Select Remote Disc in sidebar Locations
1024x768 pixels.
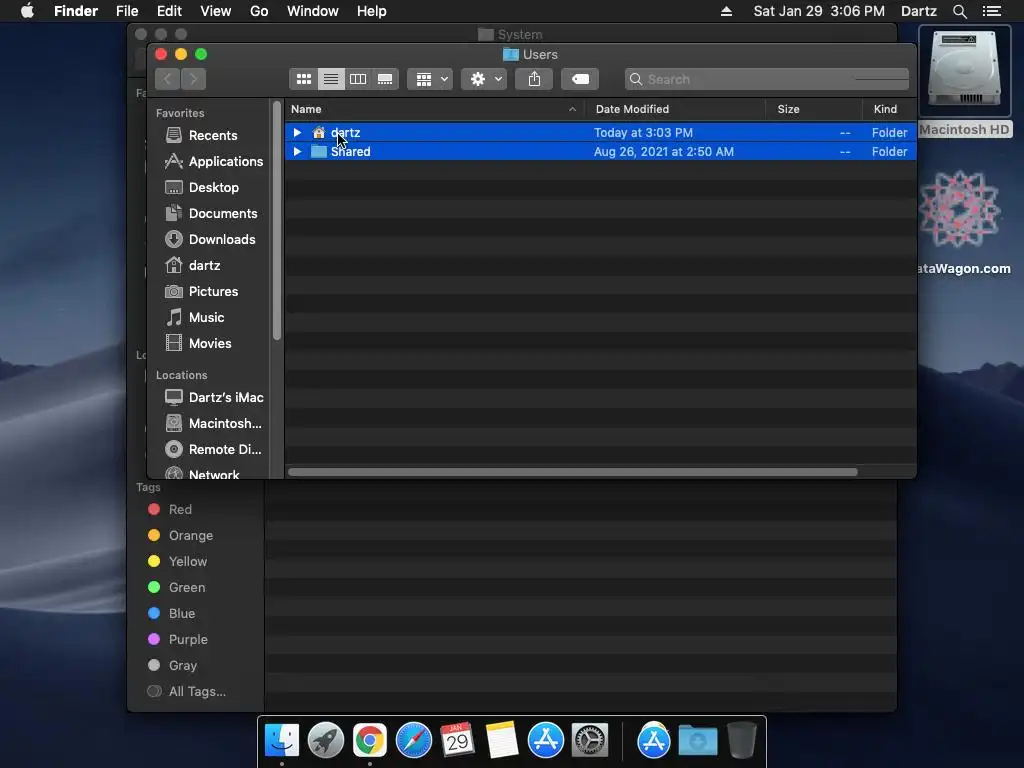click(x=212, y=449)
